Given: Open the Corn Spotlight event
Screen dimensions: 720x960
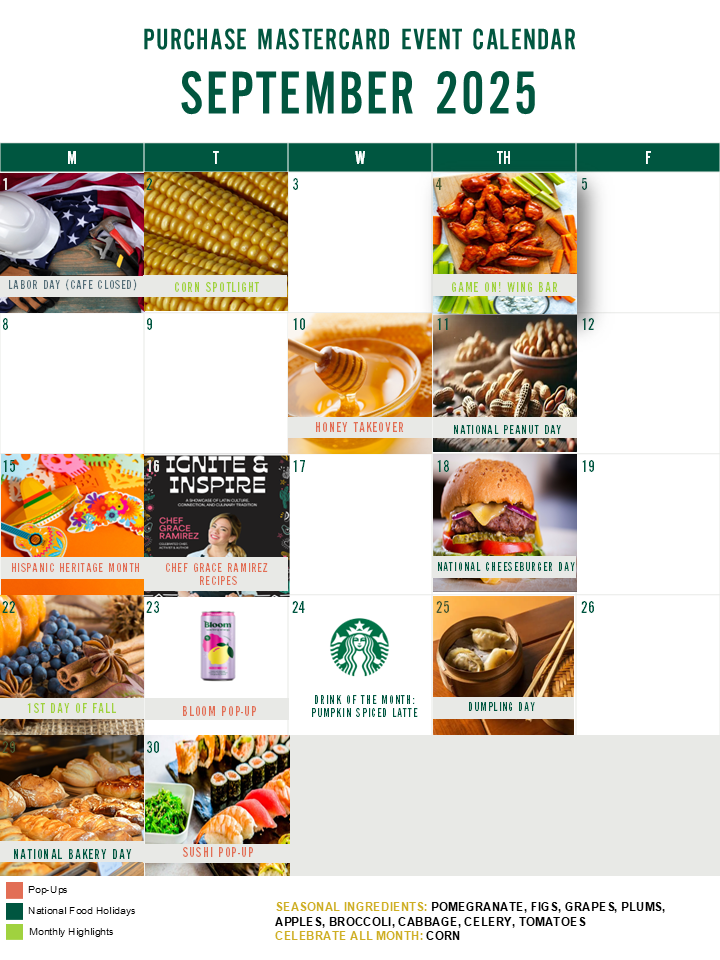Looking at the screenshot, I should (216, 242).
